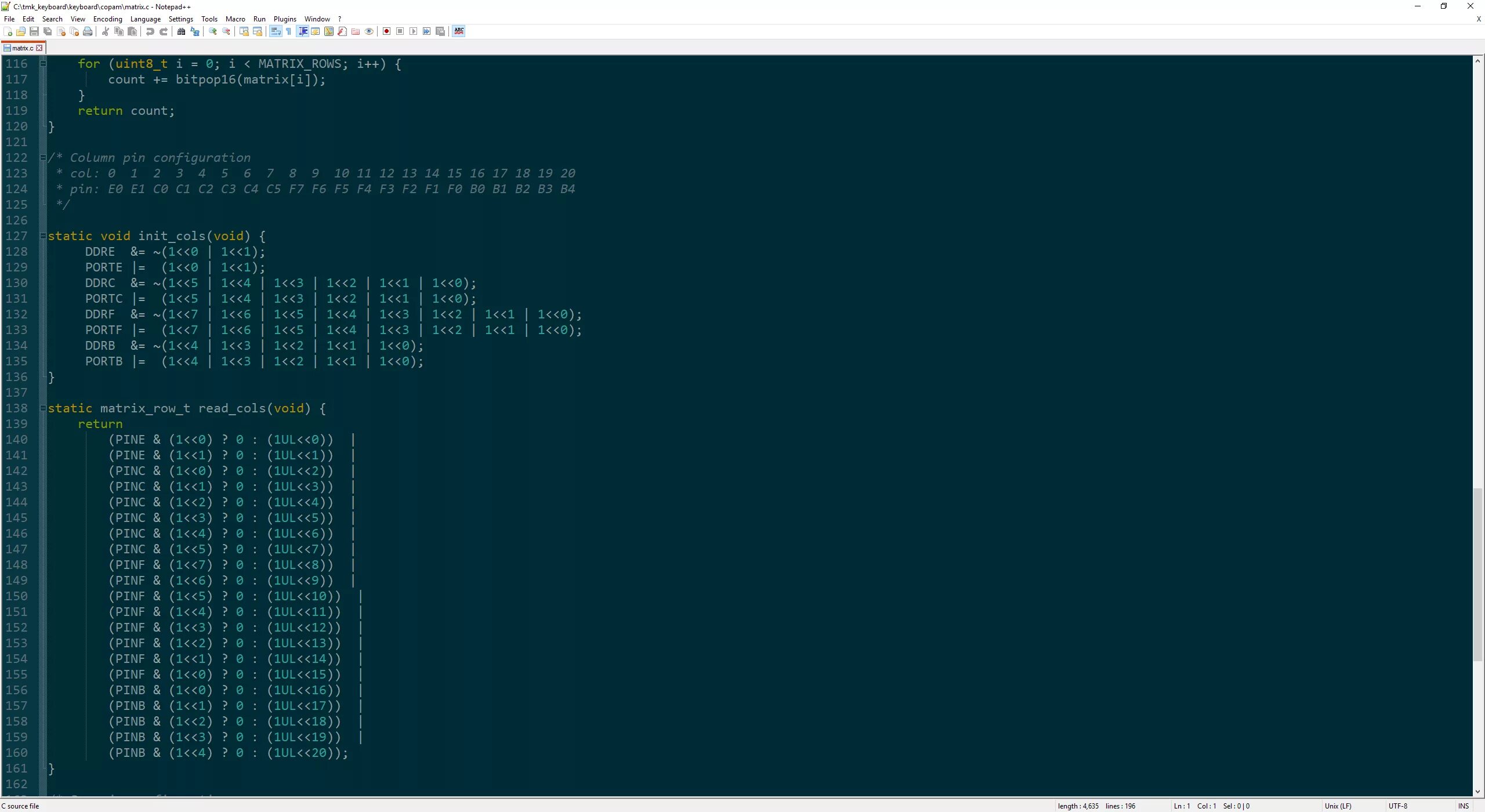Close the matrix.c tab with its X
This screenshot has height=812, width=1485.
39,48
